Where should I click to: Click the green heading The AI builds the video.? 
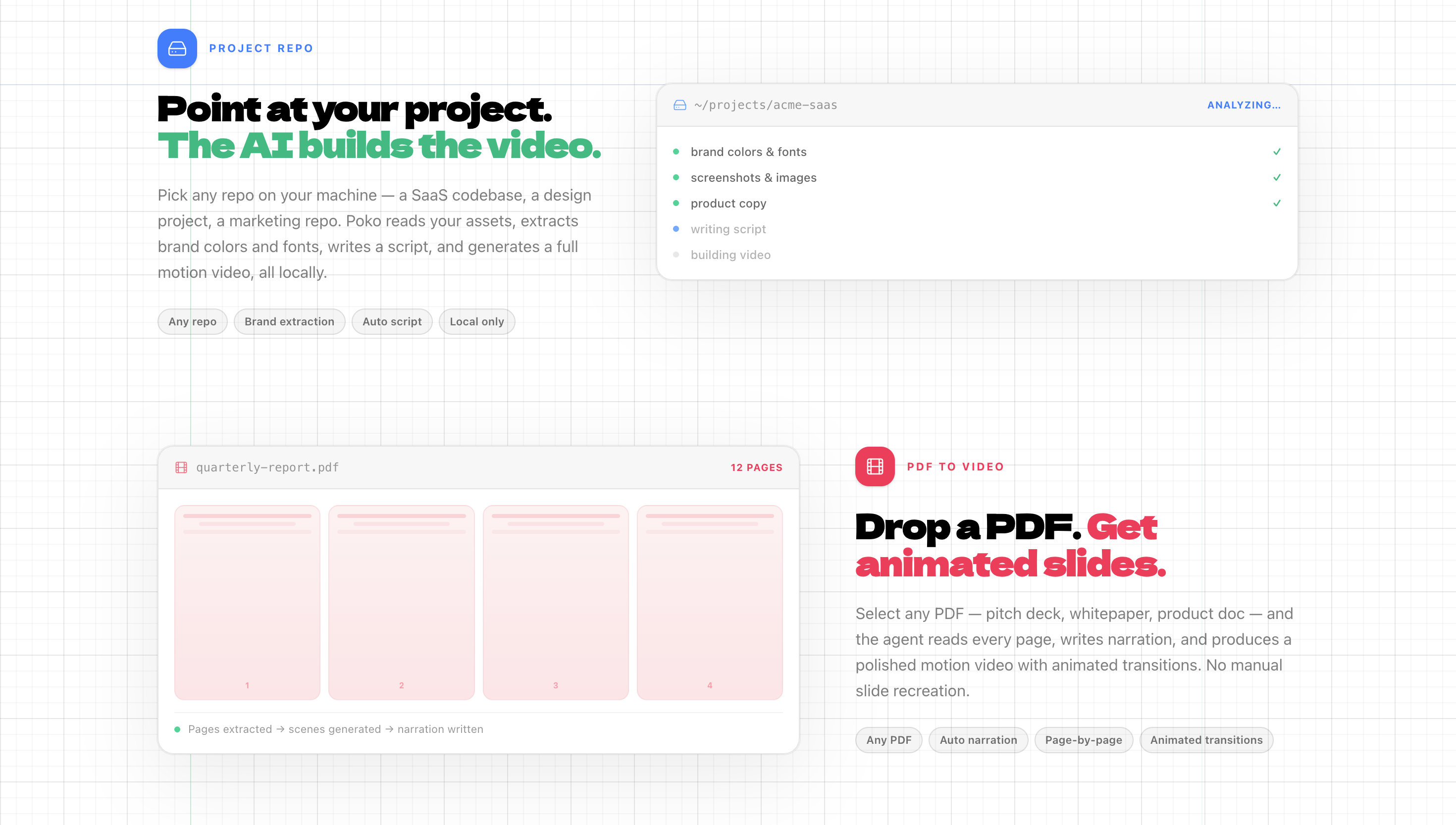[x=379, y=146]
